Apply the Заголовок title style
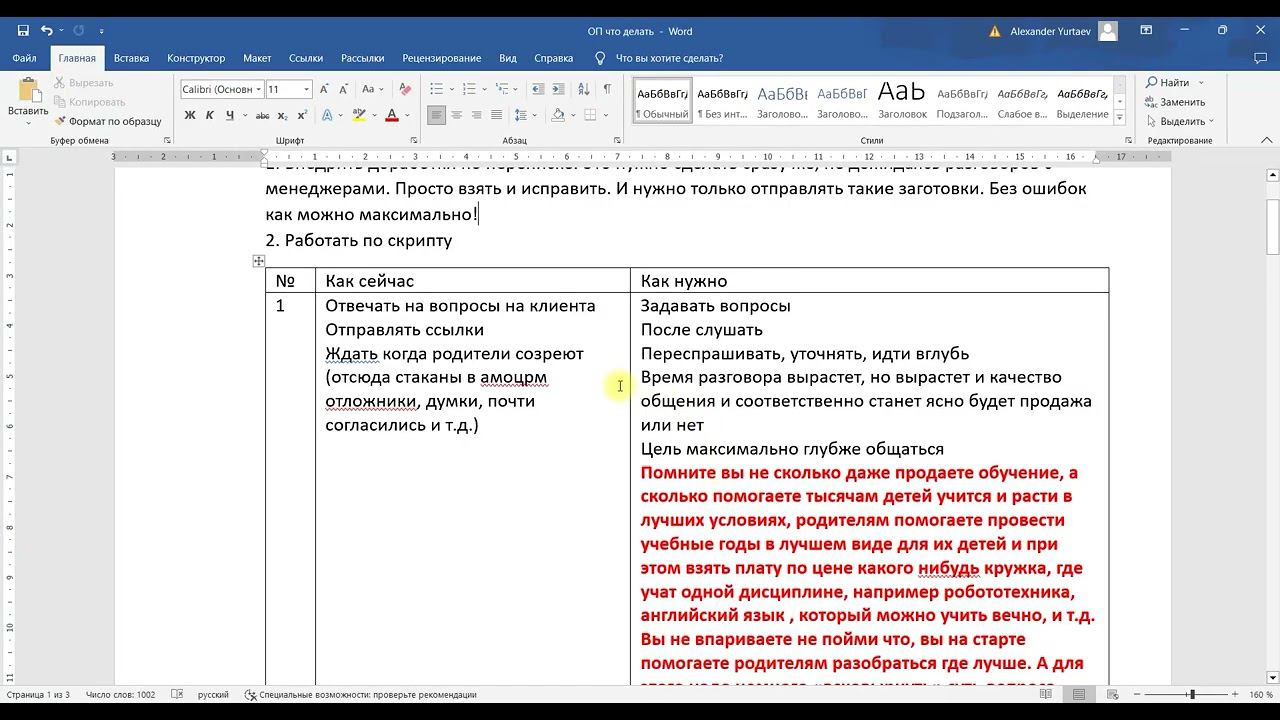The height and width of the screenshot is (720, 1280). [x=902, y=101]
